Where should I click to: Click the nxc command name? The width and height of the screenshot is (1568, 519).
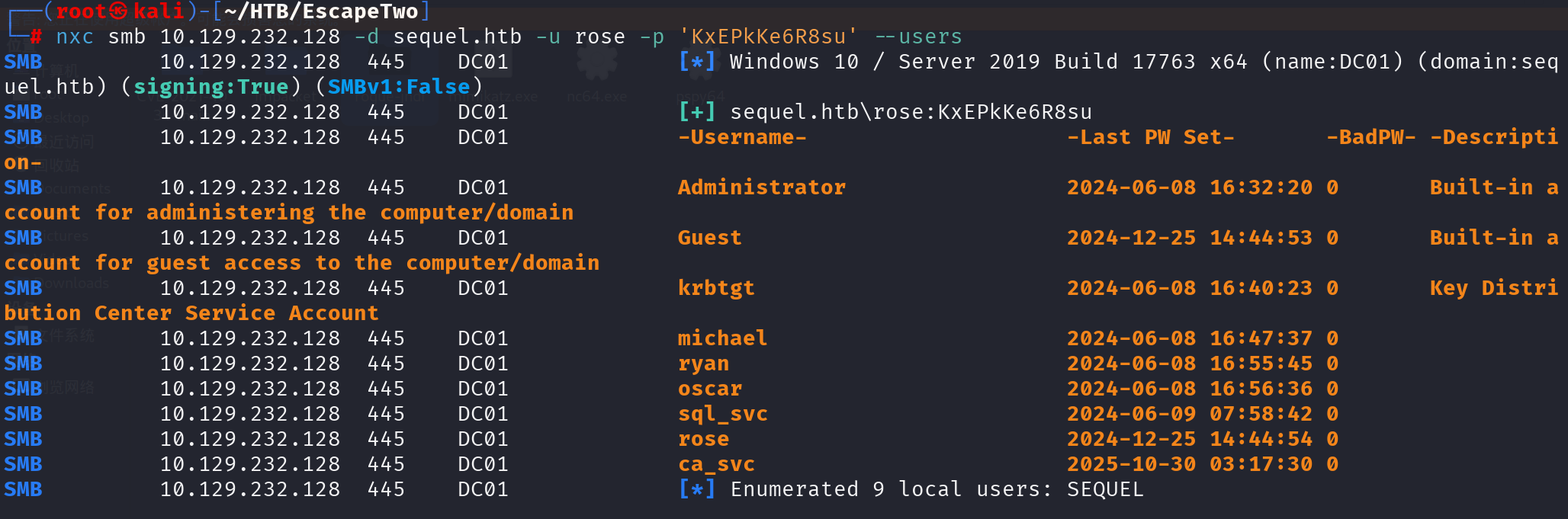point(75,37)
